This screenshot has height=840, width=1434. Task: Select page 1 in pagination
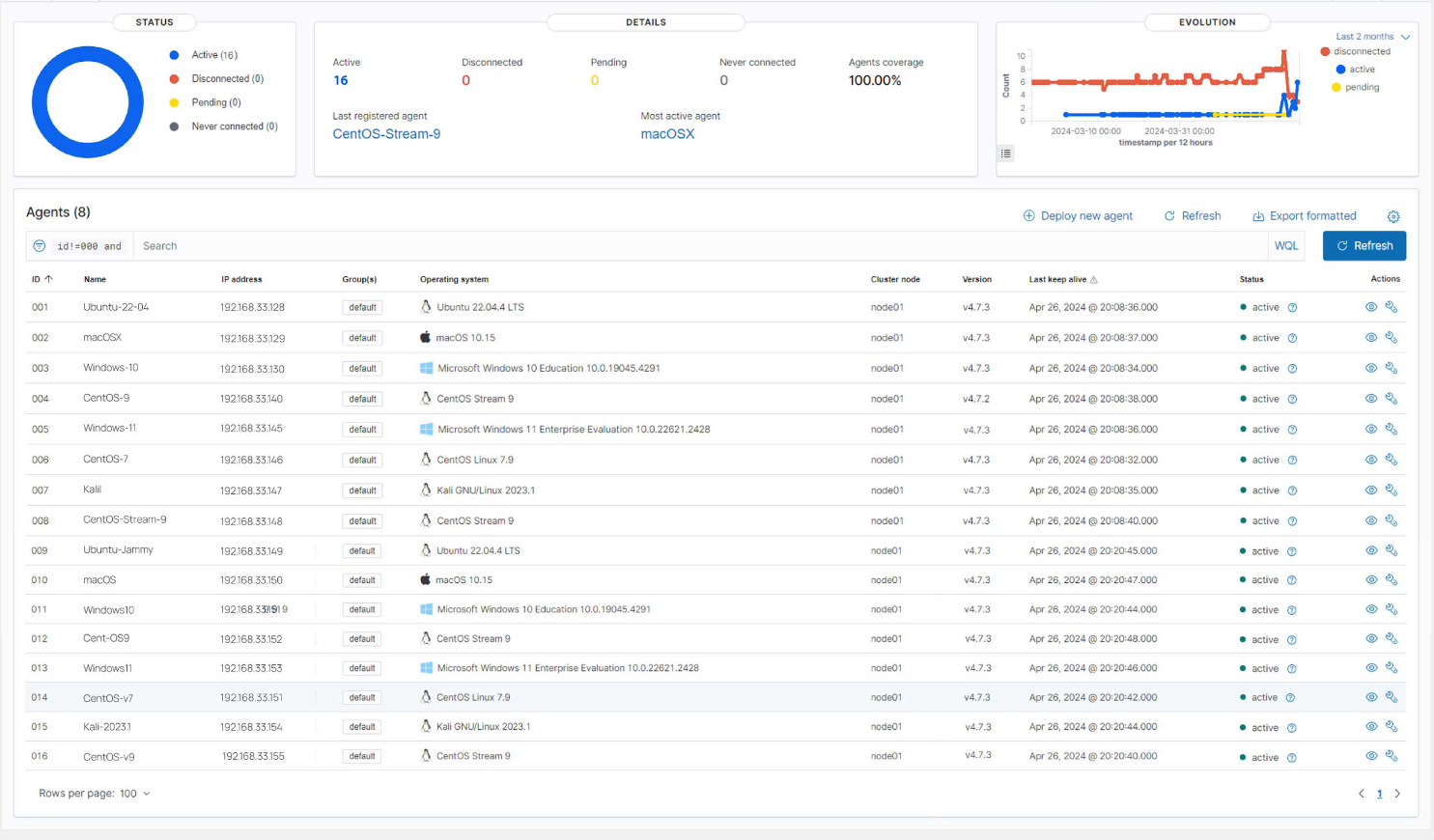(1379, 794)
